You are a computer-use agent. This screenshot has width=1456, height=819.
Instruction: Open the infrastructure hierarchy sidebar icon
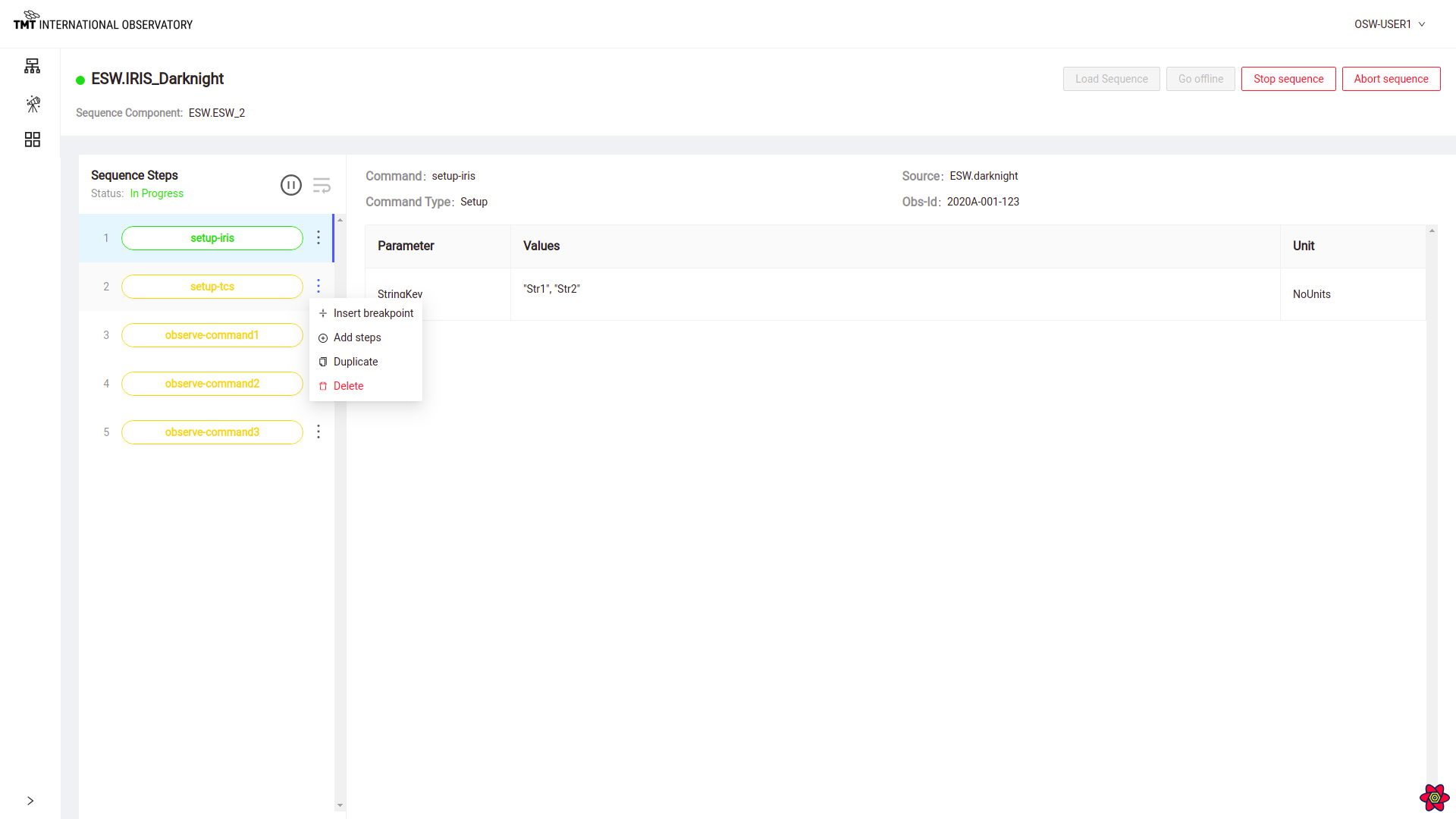pyautogui.click(x=32, y=66)
